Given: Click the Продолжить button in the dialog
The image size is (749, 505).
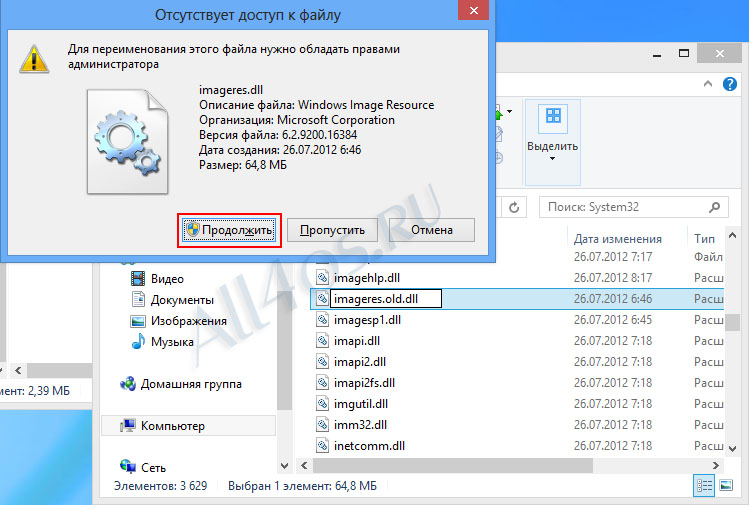Looking at the screenshot, I should 229,230.
